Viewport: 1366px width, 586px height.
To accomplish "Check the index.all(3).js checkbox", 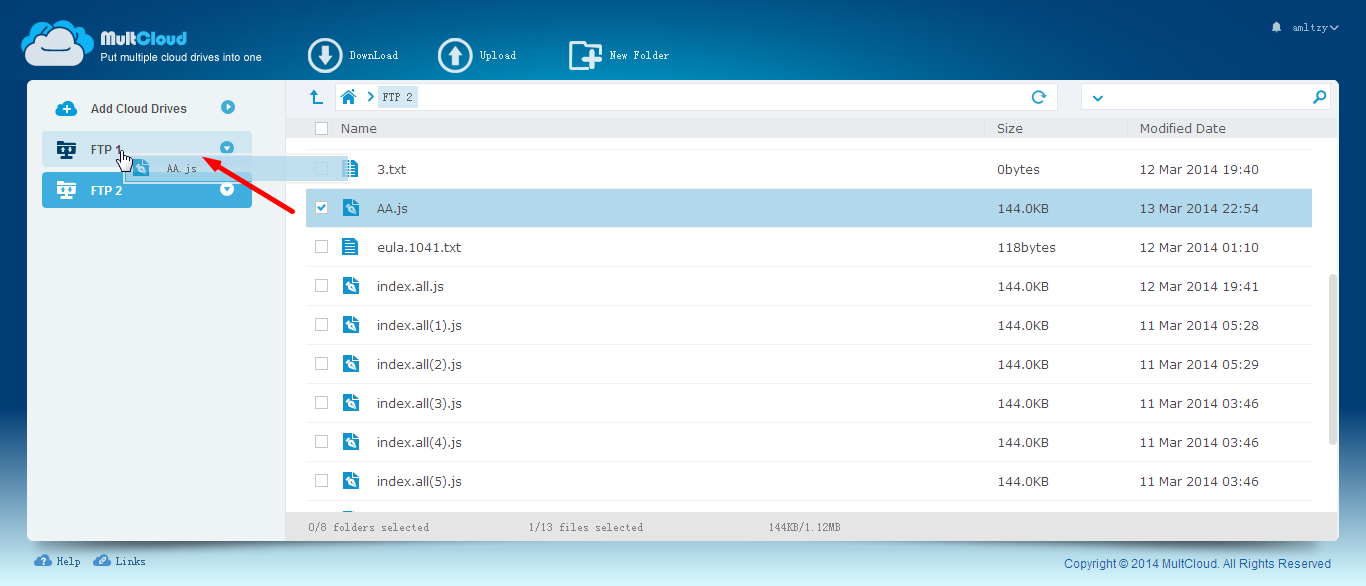I will (x=321, y=403).
